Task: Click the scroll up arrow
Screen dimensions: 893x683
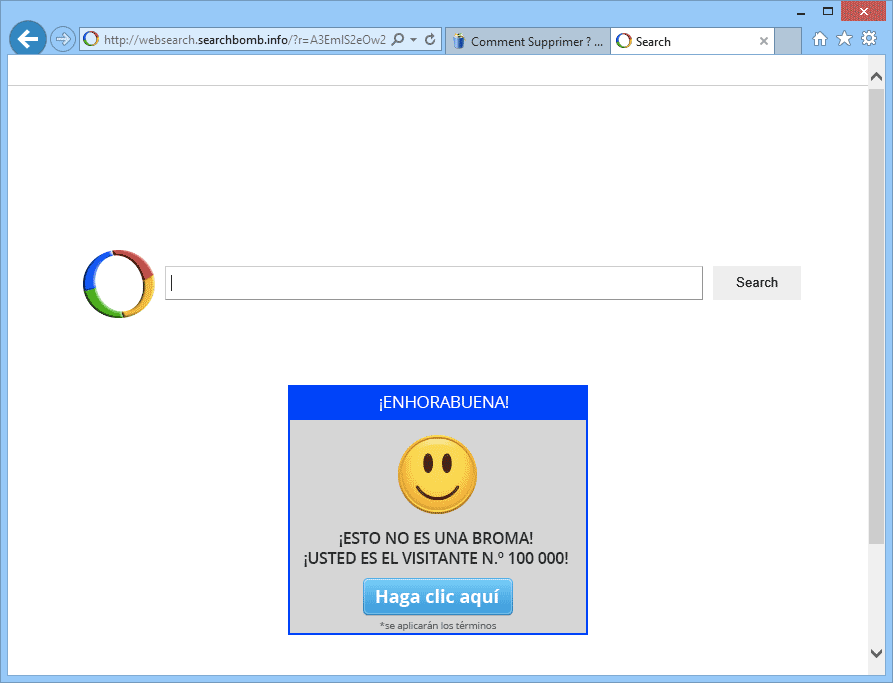Action: [x=876, y=77]
